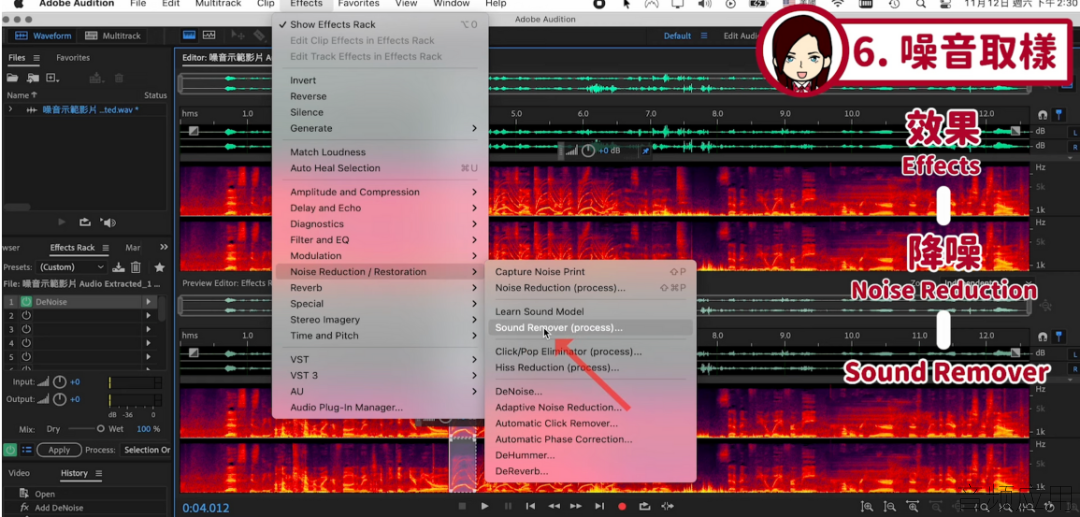Open the Favorites tab
1080x517 pixels.
click(73, 58)
